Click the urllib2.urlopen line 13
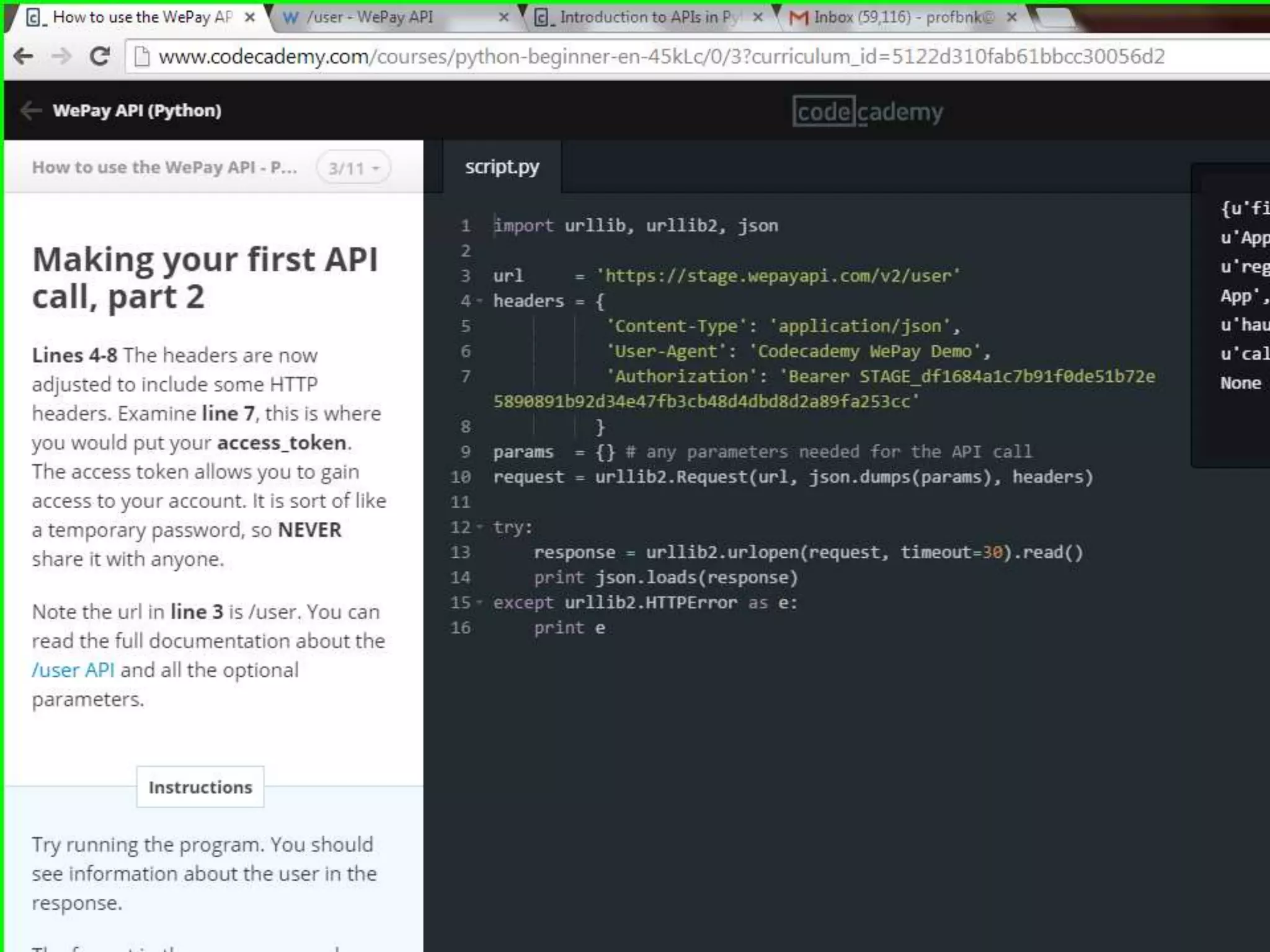Image resolution: width=1270 pixels, height=952 pixels. pyautogui.click(x=809, y=552)
